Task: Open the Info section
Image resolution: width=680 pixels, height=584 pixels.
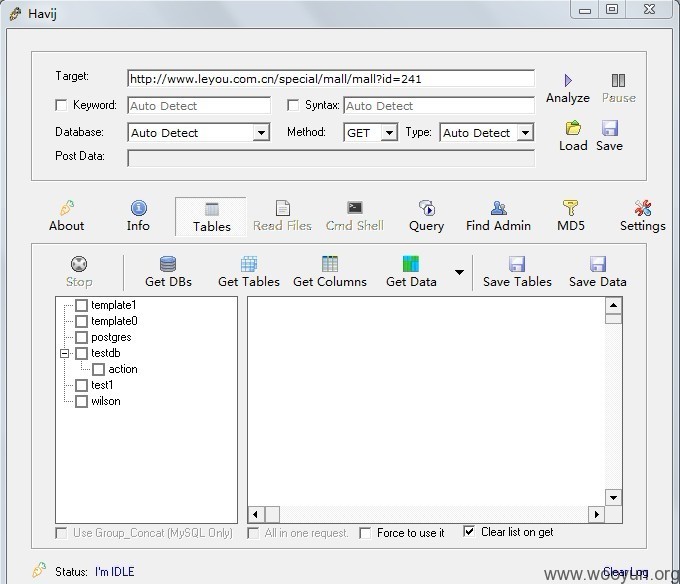Action: pos(138,216)
